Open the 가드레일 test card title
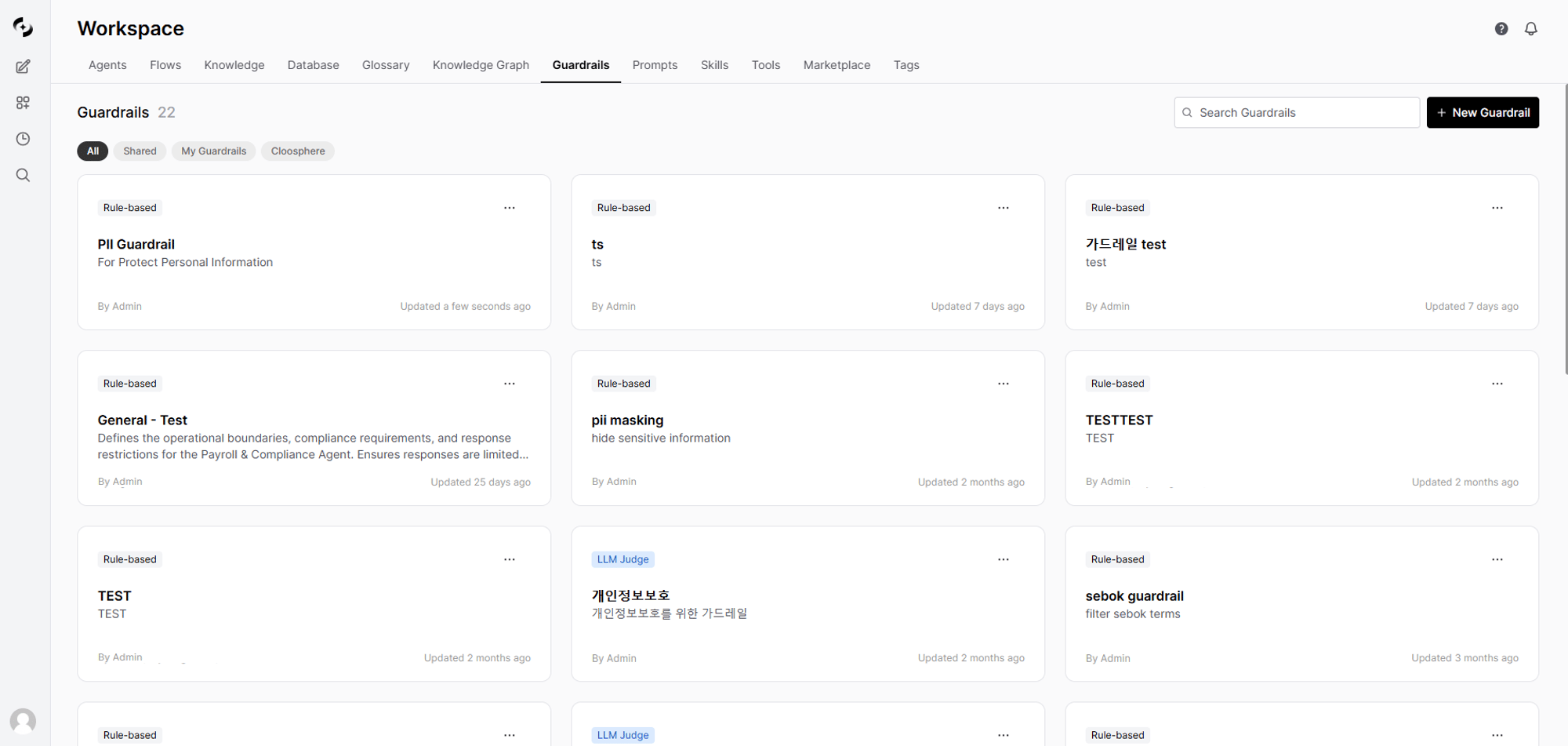The image size is (1568, 746). [x=1126, y=245]
